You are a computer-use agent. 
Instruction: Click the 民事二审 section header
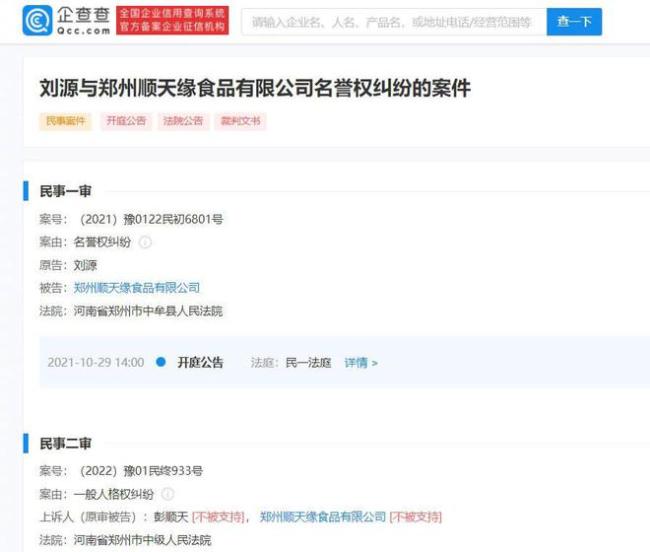tap(65, 443)
